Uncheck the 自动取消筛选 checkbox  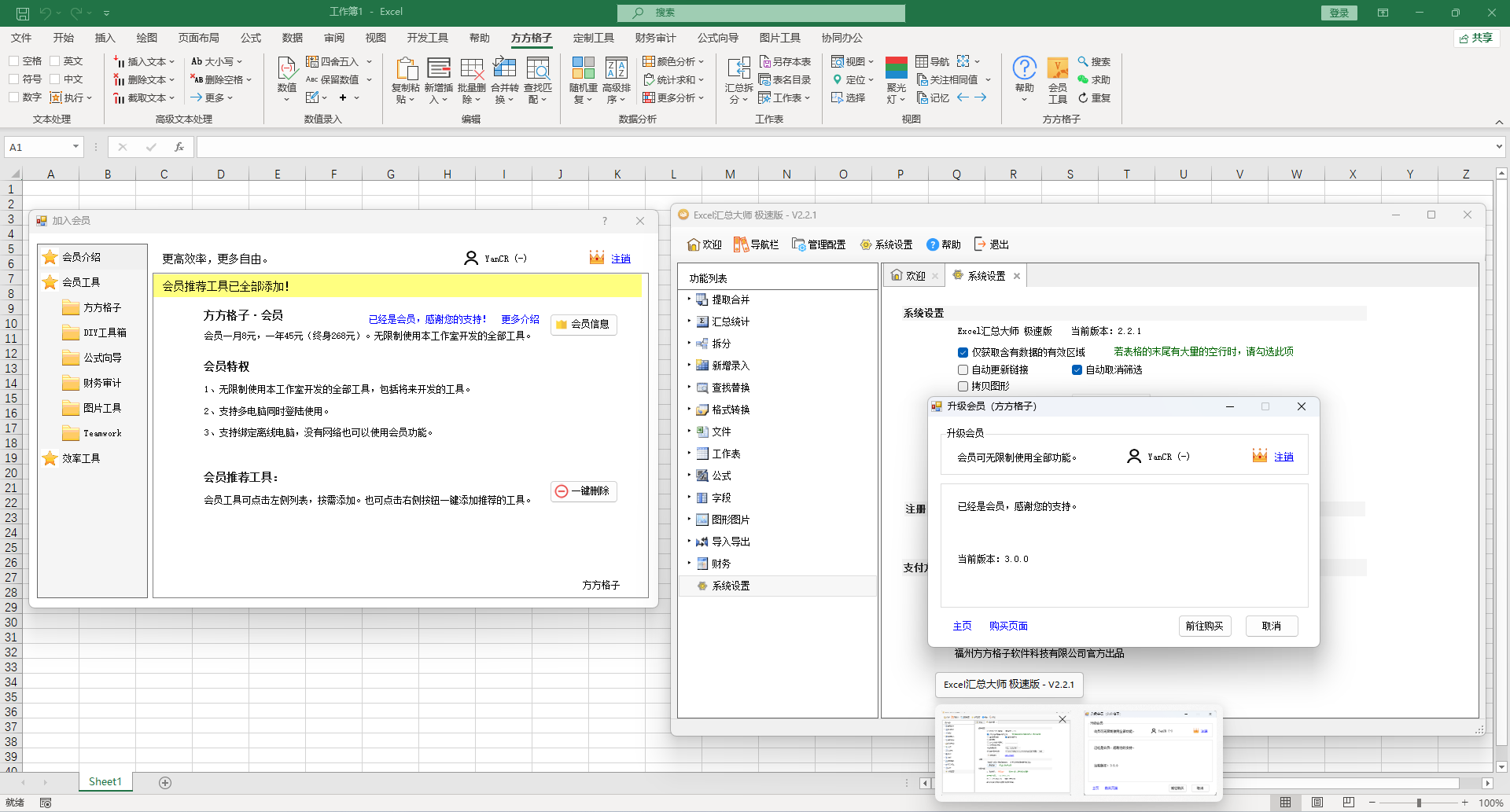tap(1077, 369)
